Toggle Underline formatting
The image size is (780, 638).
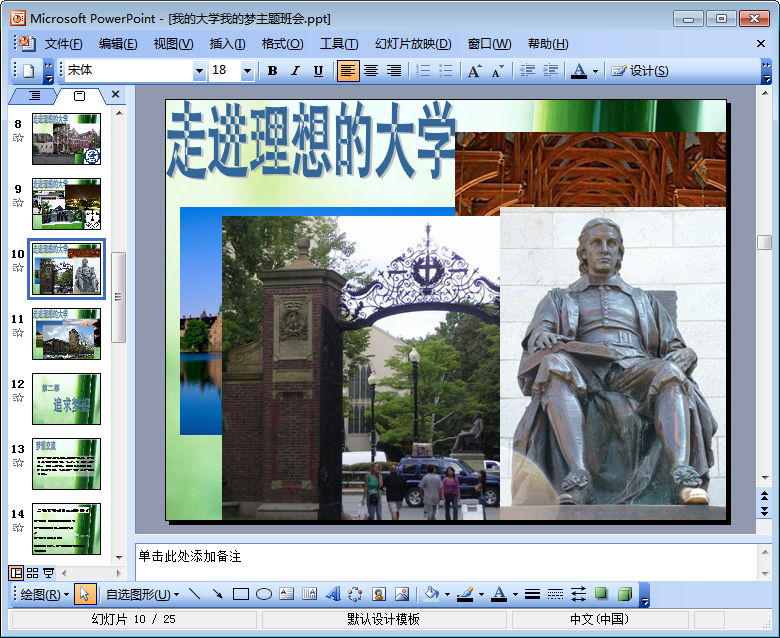click(x=318, y=71)
